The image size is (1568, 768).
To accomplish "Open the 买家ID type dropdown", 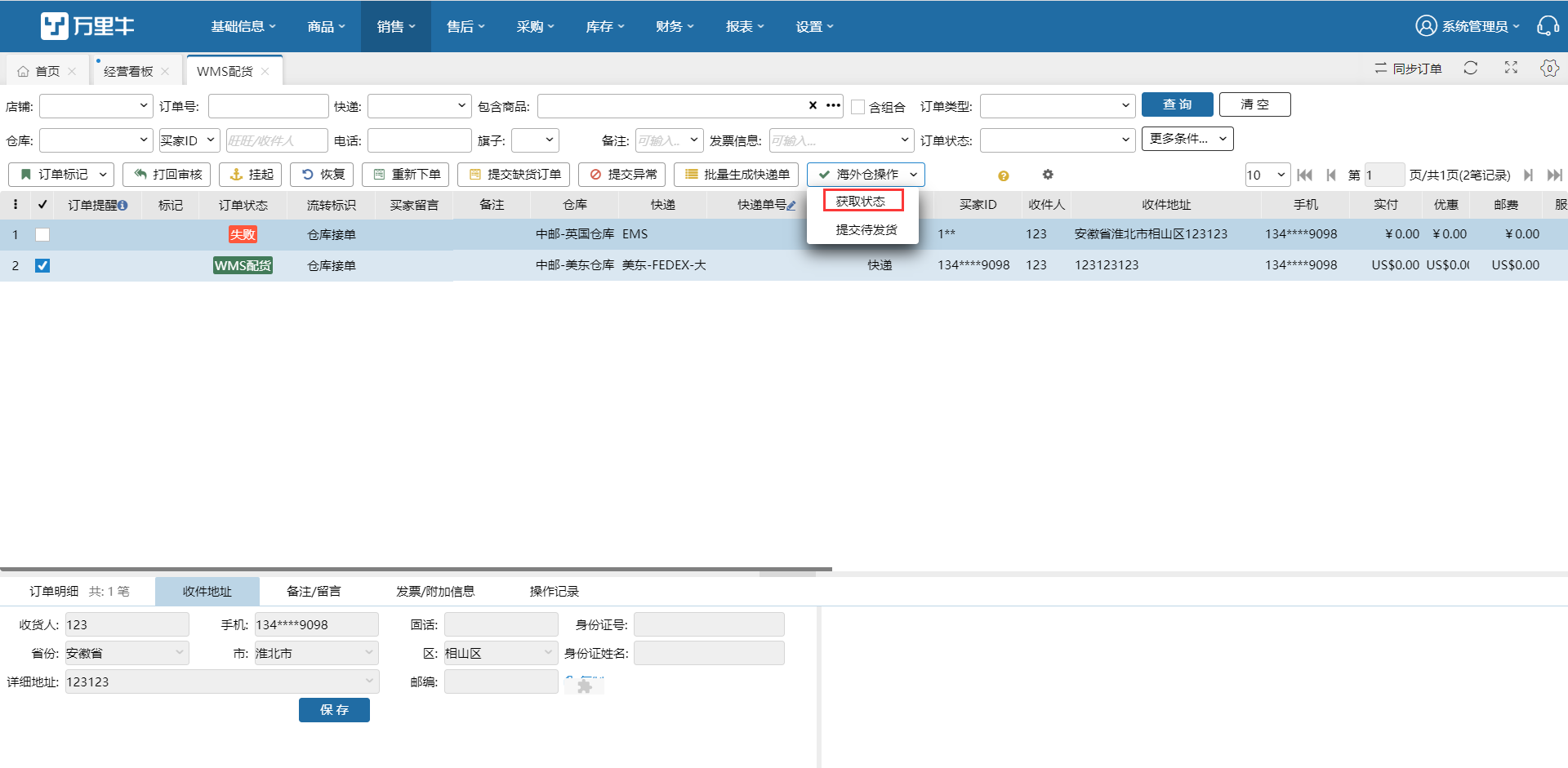I will [x=189, y=140].
